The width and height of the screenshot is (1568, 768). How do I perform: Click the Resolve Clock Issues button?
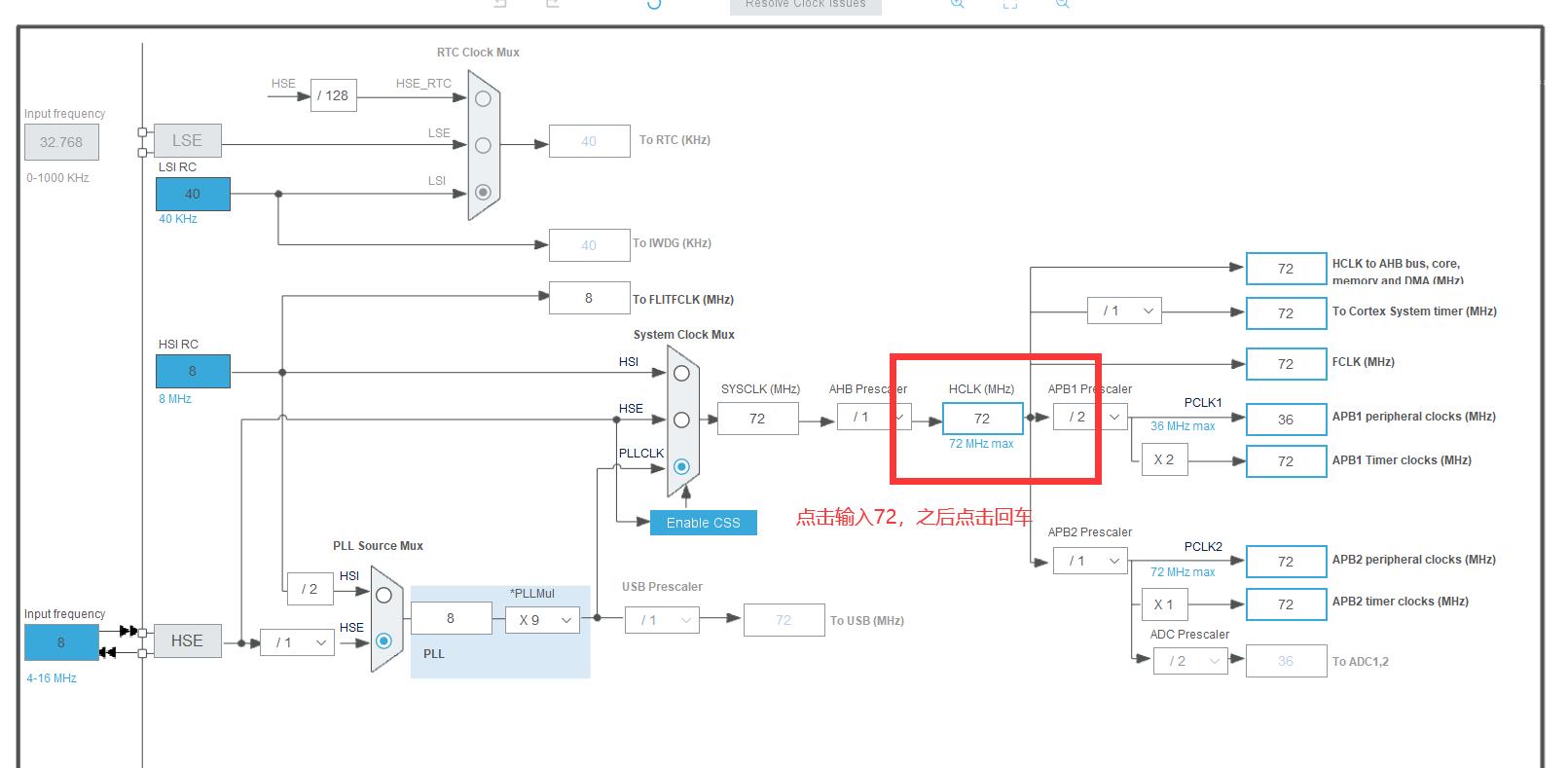(x=806, y=6)
